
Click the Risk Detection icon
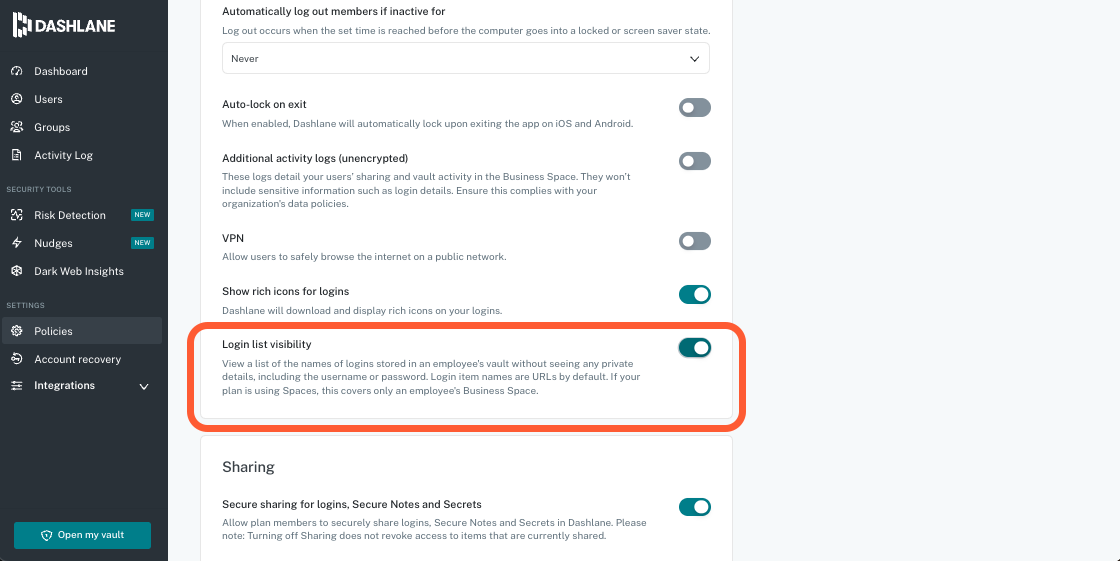click(16, 215)
